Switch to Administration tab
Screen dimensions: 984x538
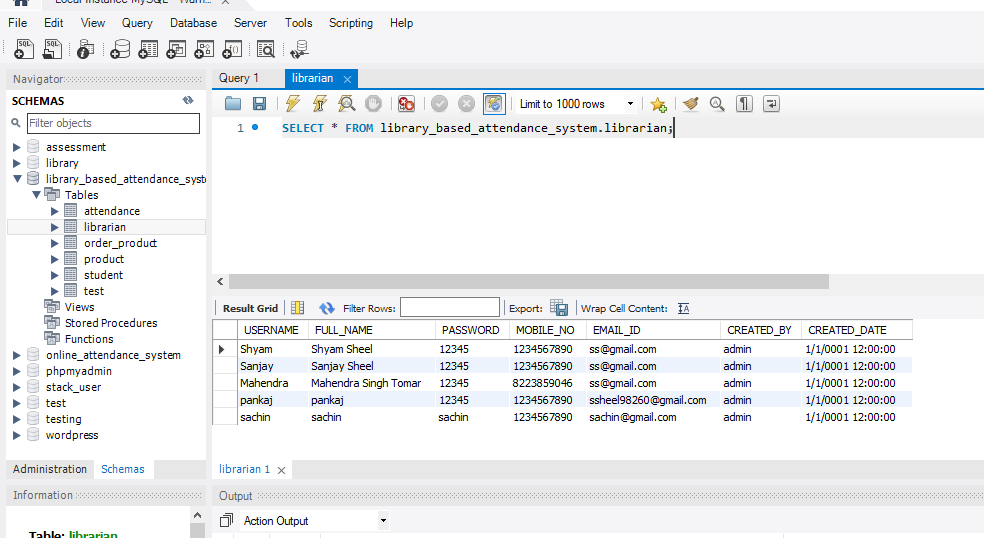[50, 469]
